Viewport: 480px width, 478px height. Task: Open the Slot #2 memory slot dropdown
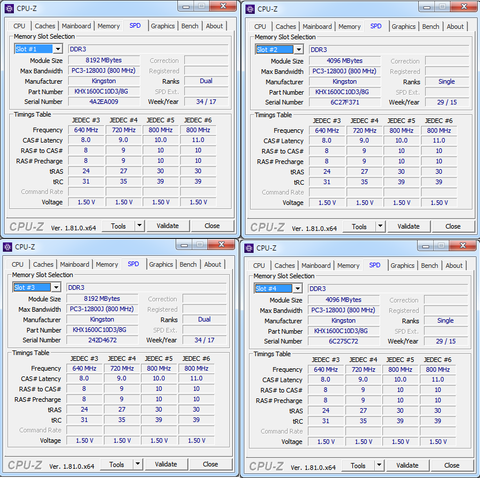tap(299, 50)
